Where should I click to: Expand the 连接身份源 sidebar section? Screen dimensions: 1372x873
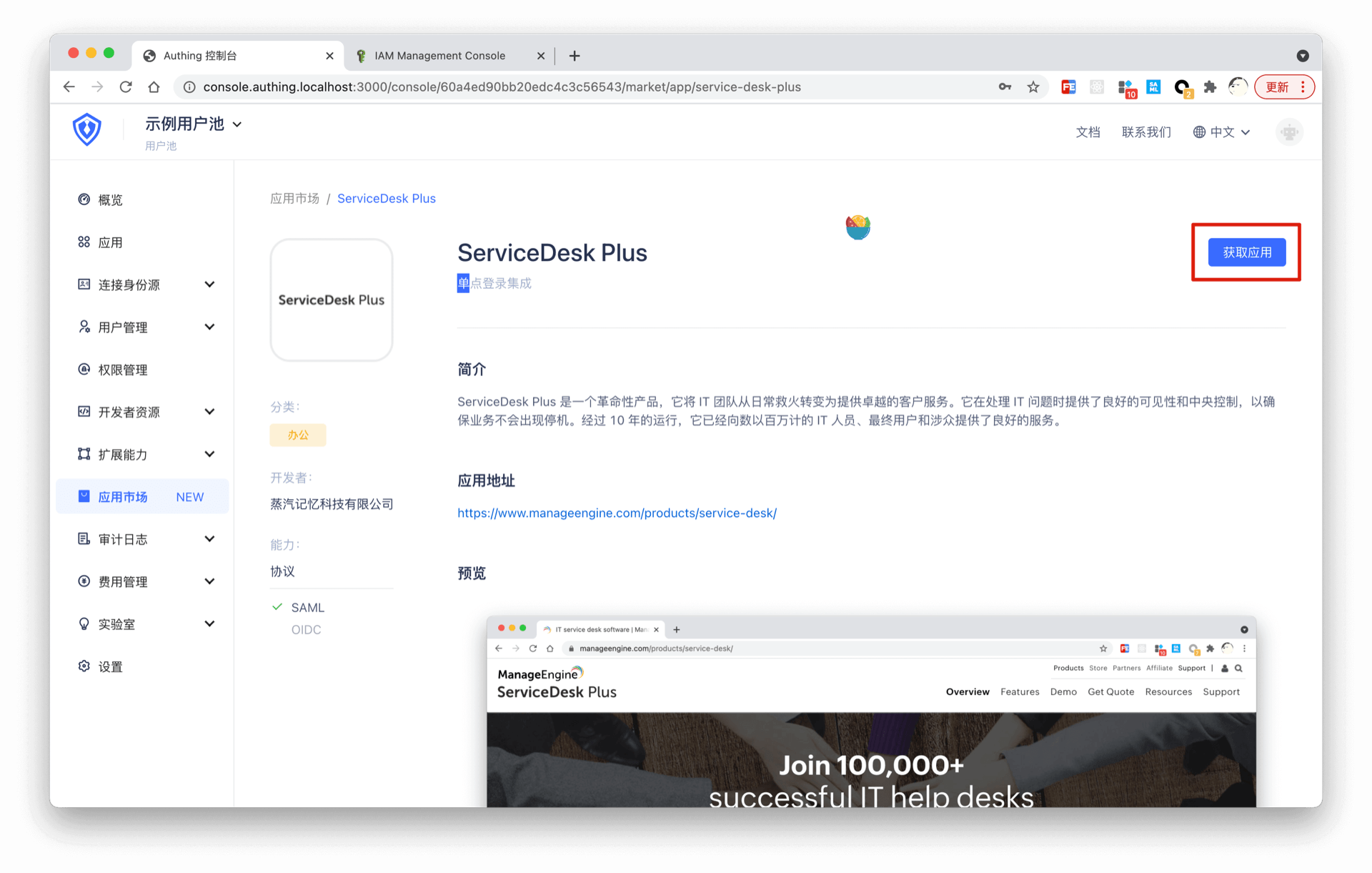pos(209,285)
